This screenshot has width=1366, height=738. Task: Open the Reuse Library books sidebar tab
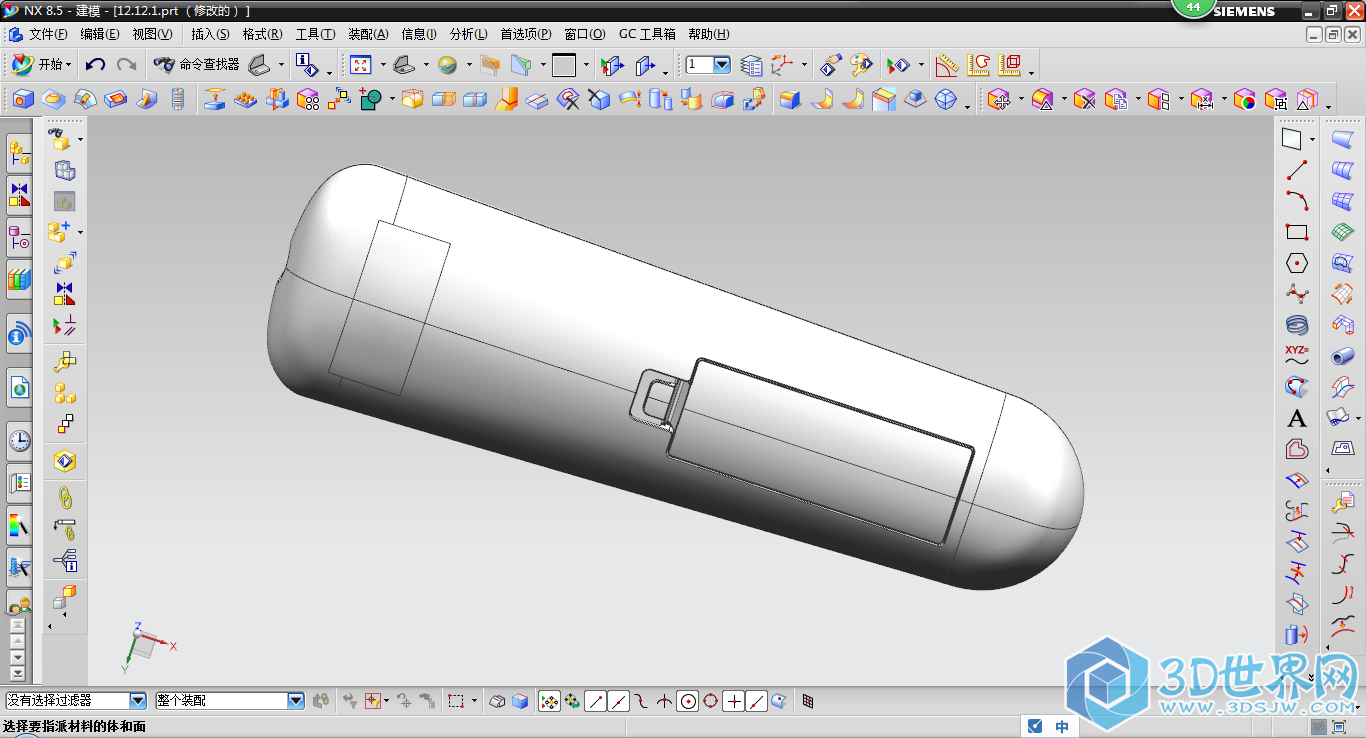(19, 280)
